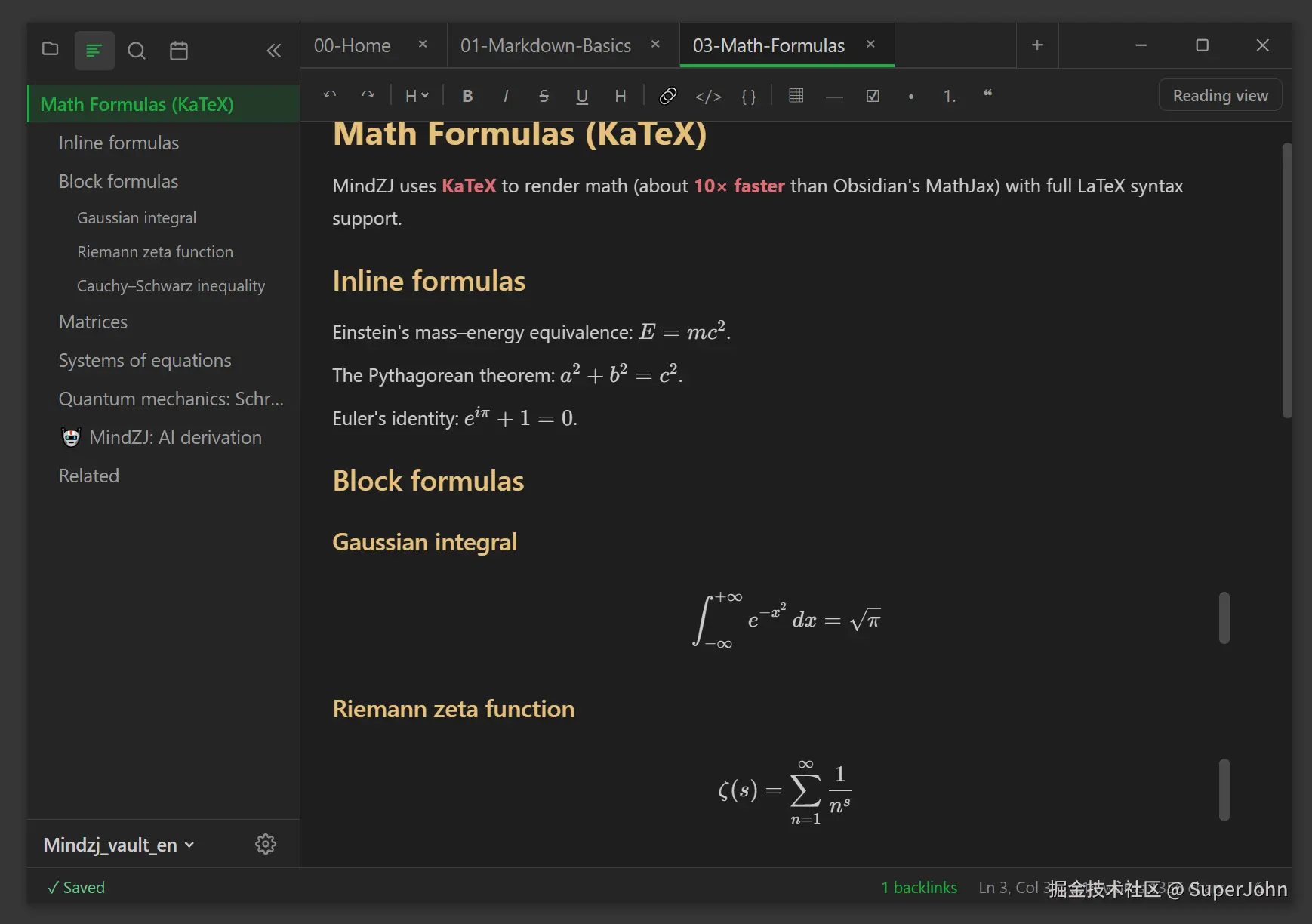Open a new tab with plus button
Viewport: 1312px width, 924px height.
click(1037, 45)
